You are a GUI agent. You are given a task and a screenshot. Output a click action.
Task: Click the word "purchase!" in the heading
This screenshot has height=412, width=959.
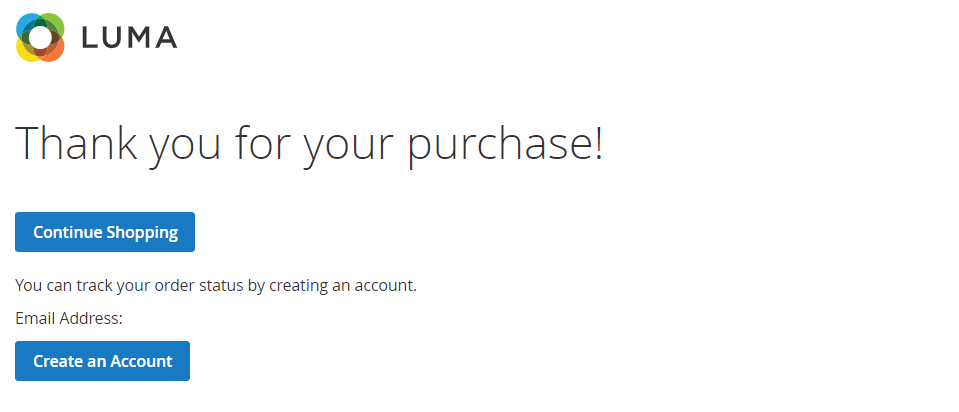(505, 144)
